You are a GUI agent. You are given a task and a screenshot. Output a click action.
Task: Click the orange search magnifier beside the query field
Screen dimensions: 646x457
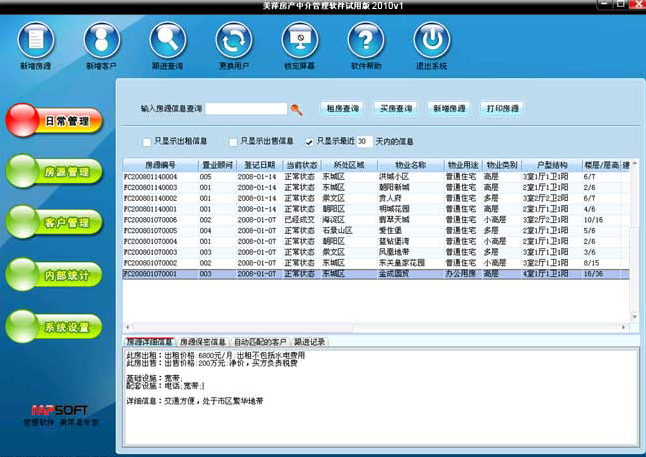point(296,109)
